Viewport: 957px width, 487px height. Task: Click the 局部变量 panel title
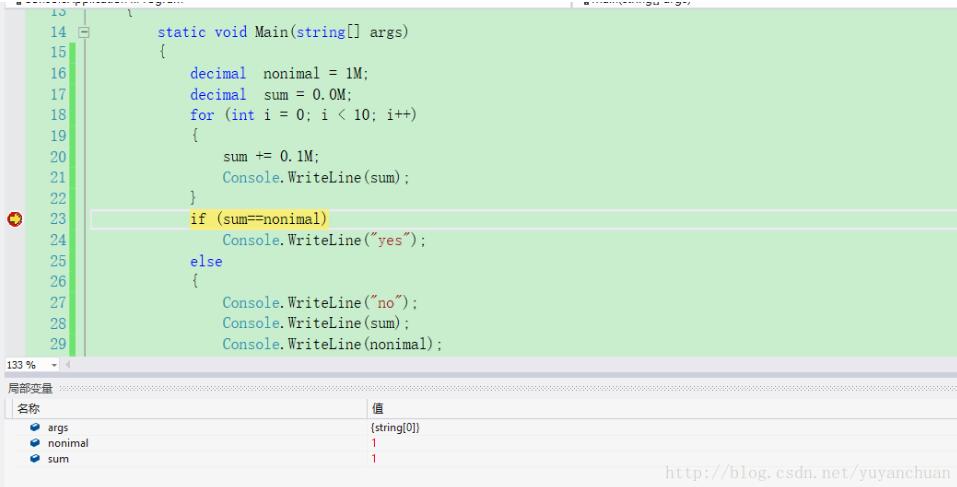pos(30,388)
